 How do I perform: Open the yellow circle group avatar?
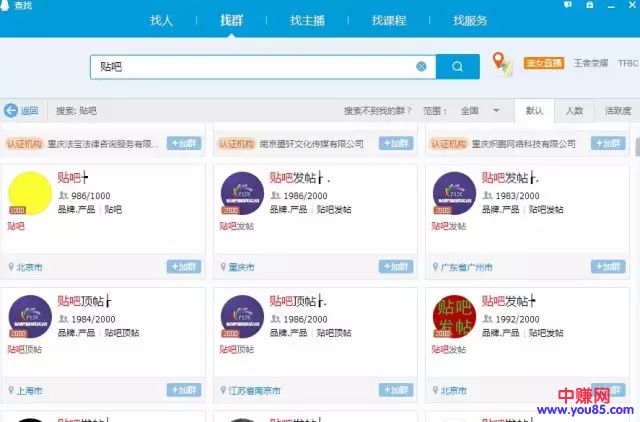tap(30, 193)
